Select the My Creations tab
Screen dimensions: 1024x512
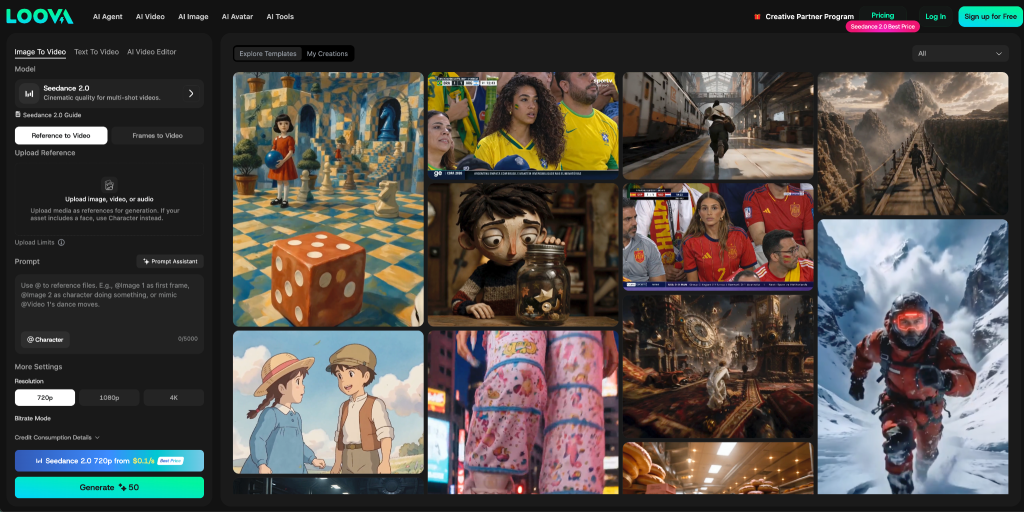point(327,54)
